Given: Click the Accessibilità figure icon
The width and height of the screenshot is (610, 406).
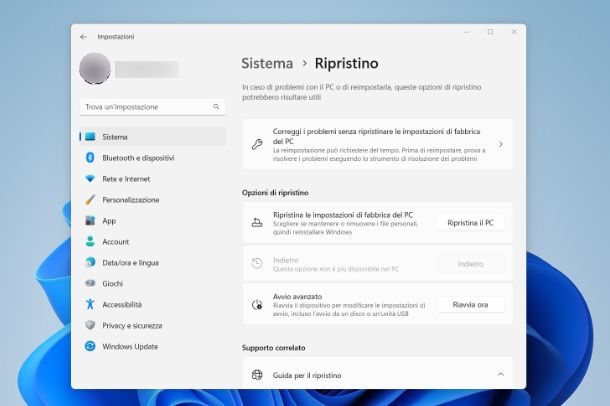Looking at the screenshot, I should click(x=90, y=304).
